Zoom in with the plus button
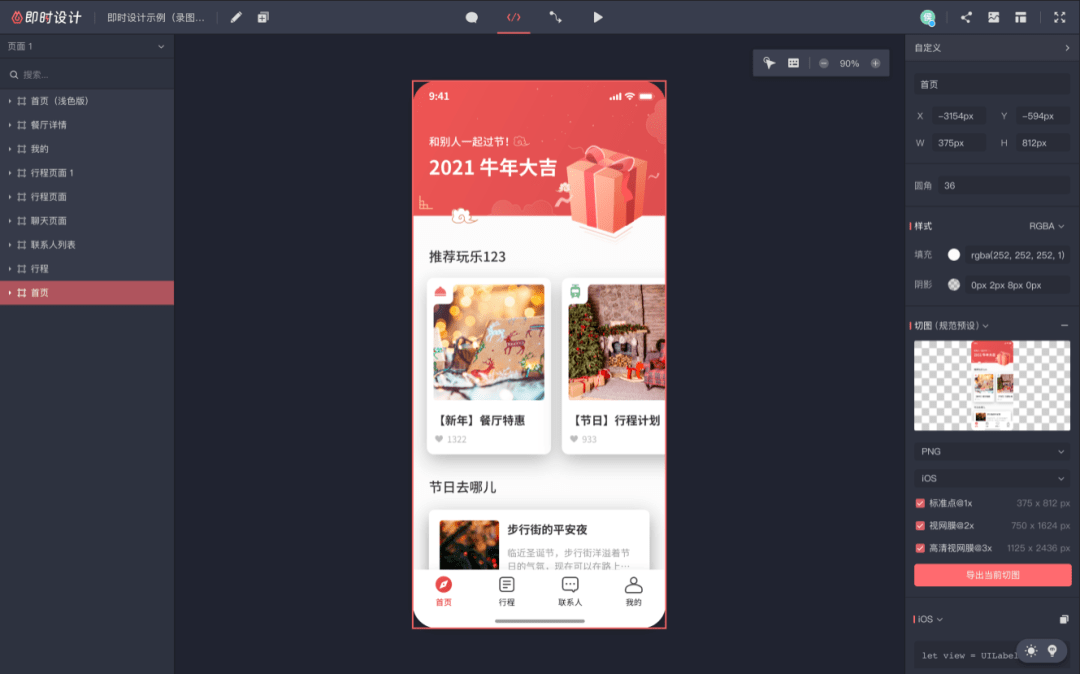1080x674 pixels. coord(875,63)
